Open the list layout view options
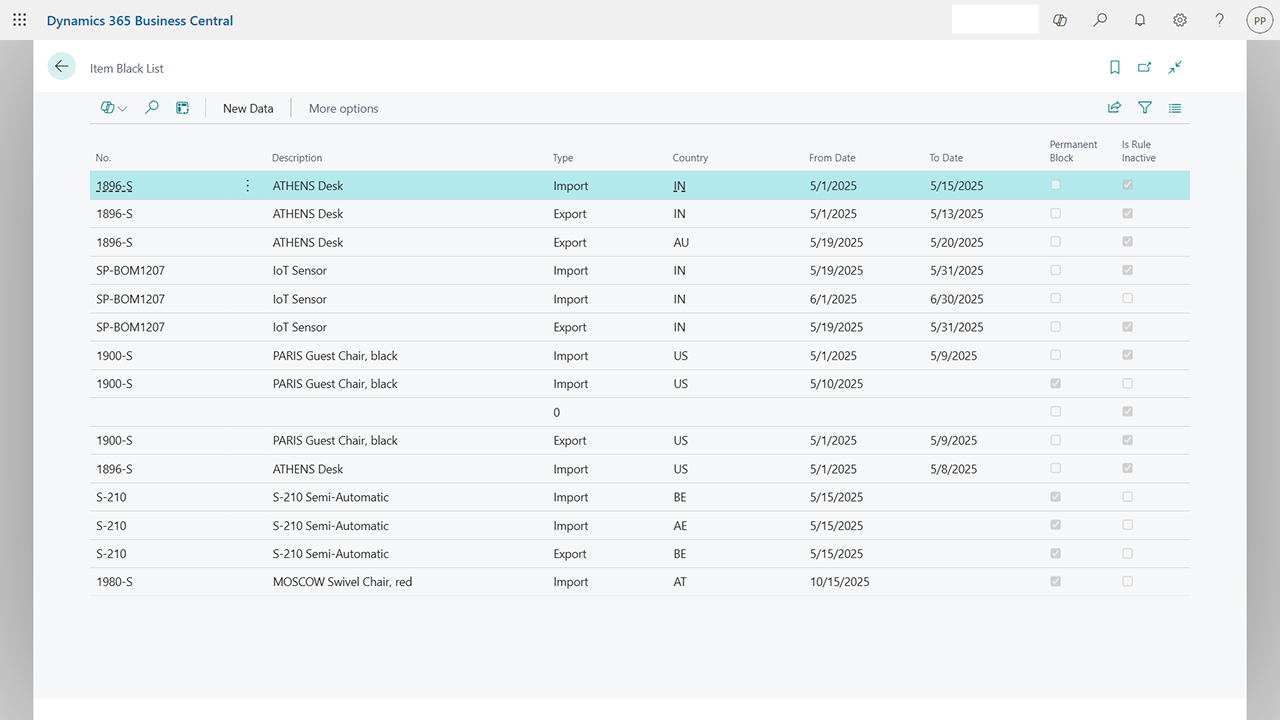The height and width of the screenshot is (720, 1280). click(x=1175, y=108)
